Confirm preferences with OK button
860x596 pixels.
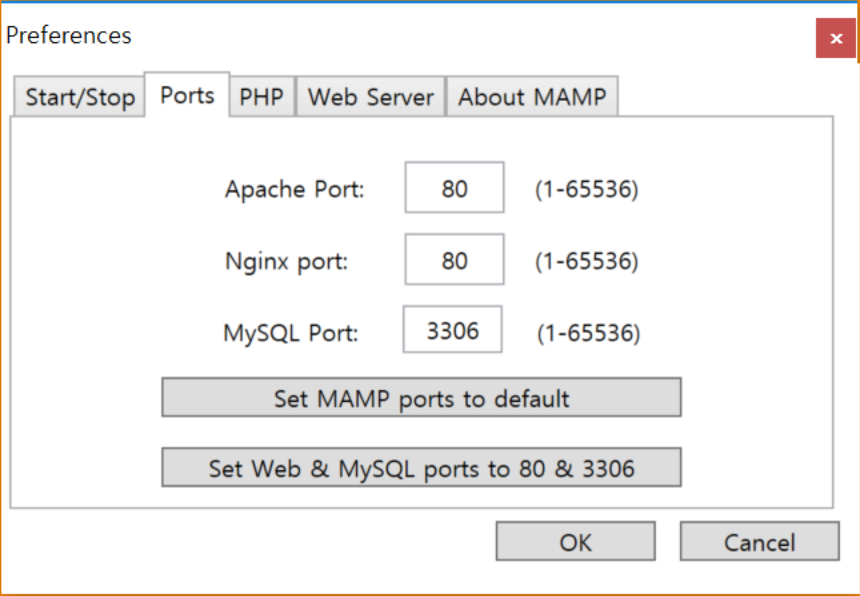575,541
